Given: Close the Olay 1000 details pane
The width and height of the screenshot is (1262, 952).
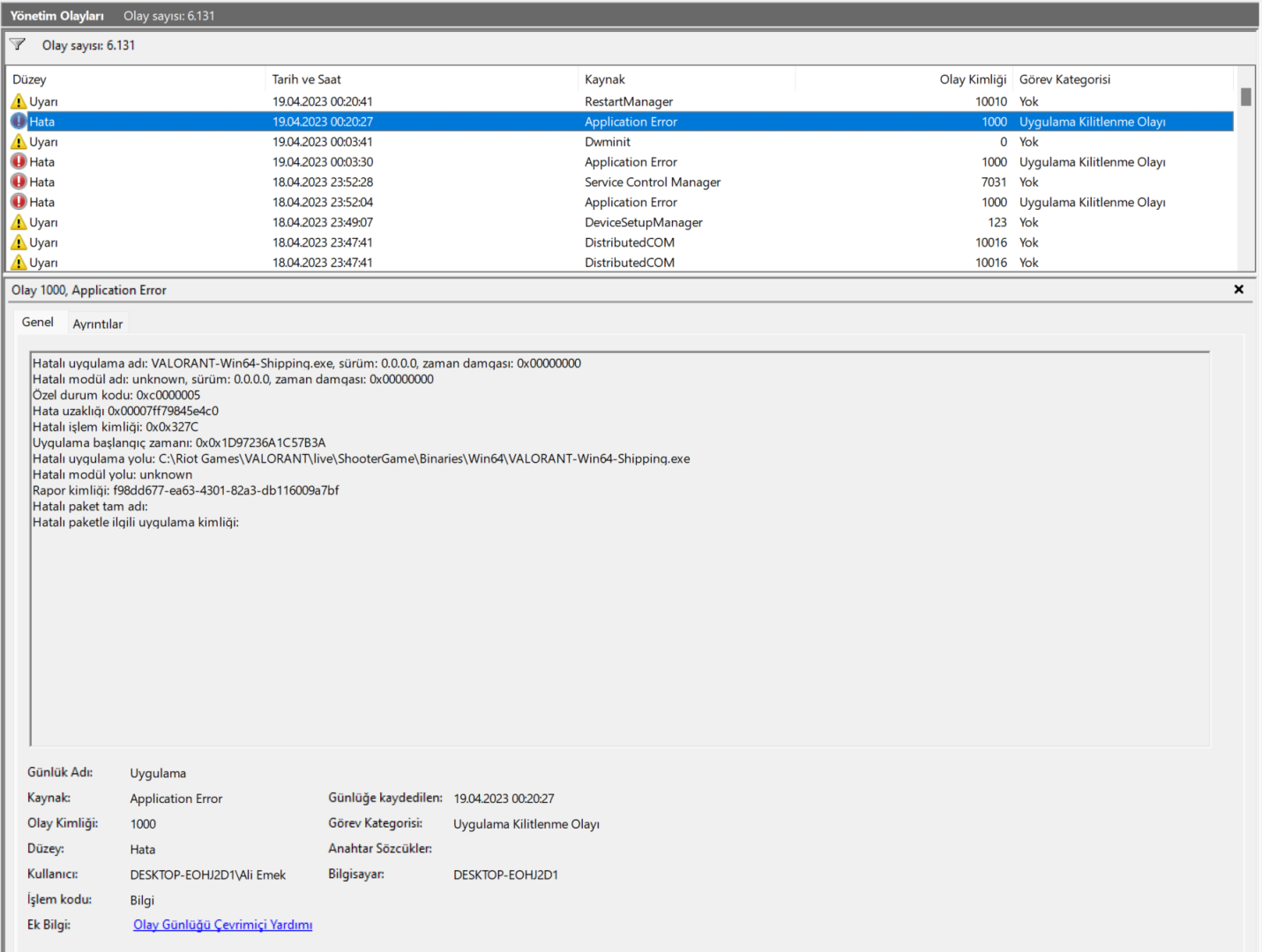Looking at the screenshot, I should [x=1238, y=289].
